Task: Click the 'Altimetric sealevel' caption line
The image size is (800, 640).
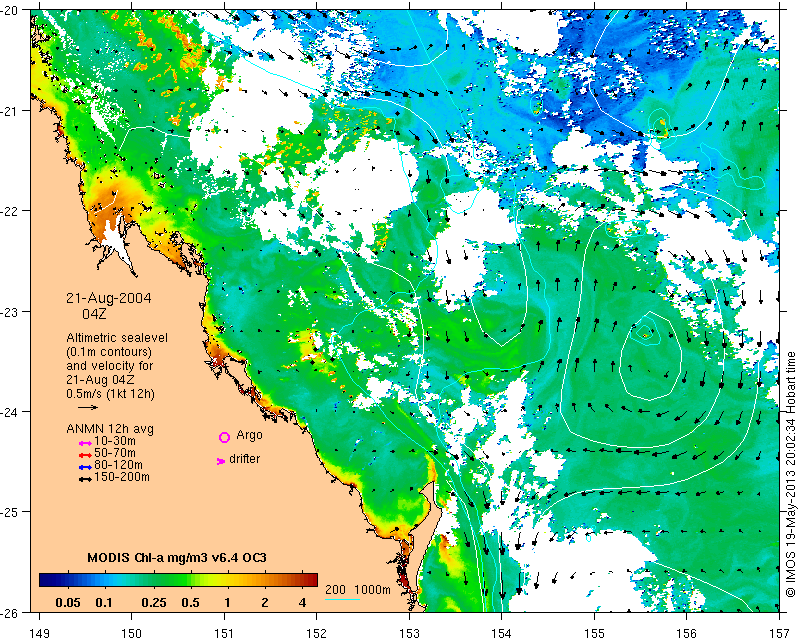Action: pos(117,338)
